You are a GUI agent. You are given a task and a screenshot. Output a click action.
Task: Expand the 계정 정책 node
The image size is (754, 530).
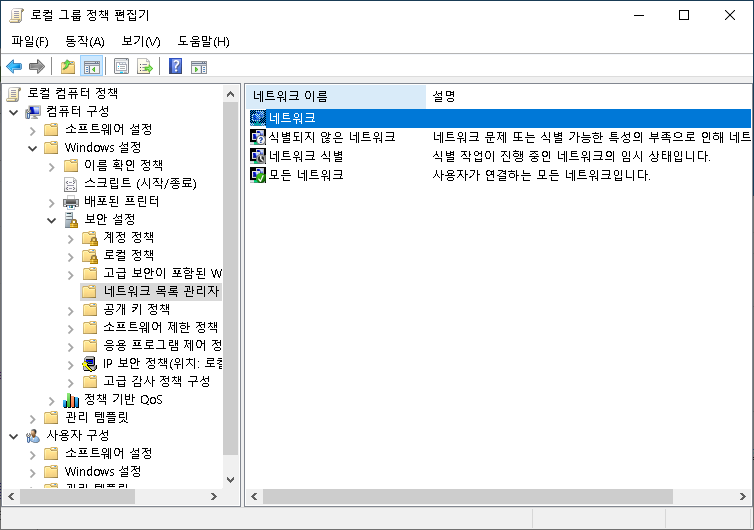point(71,239)
